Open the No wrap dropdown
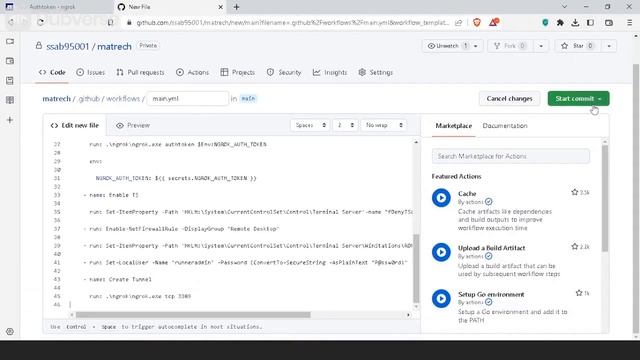The height and width of the screenshot is (360, 640). point(384,125)
